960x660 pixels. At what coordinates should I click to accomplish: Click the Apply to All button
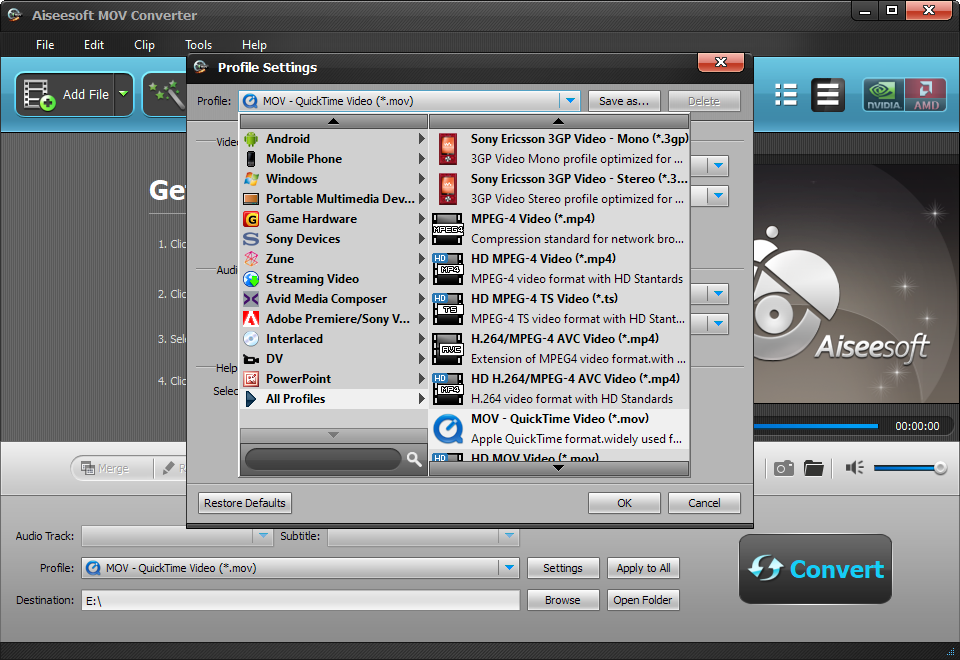pyautogui.click(x=643, y=568)
